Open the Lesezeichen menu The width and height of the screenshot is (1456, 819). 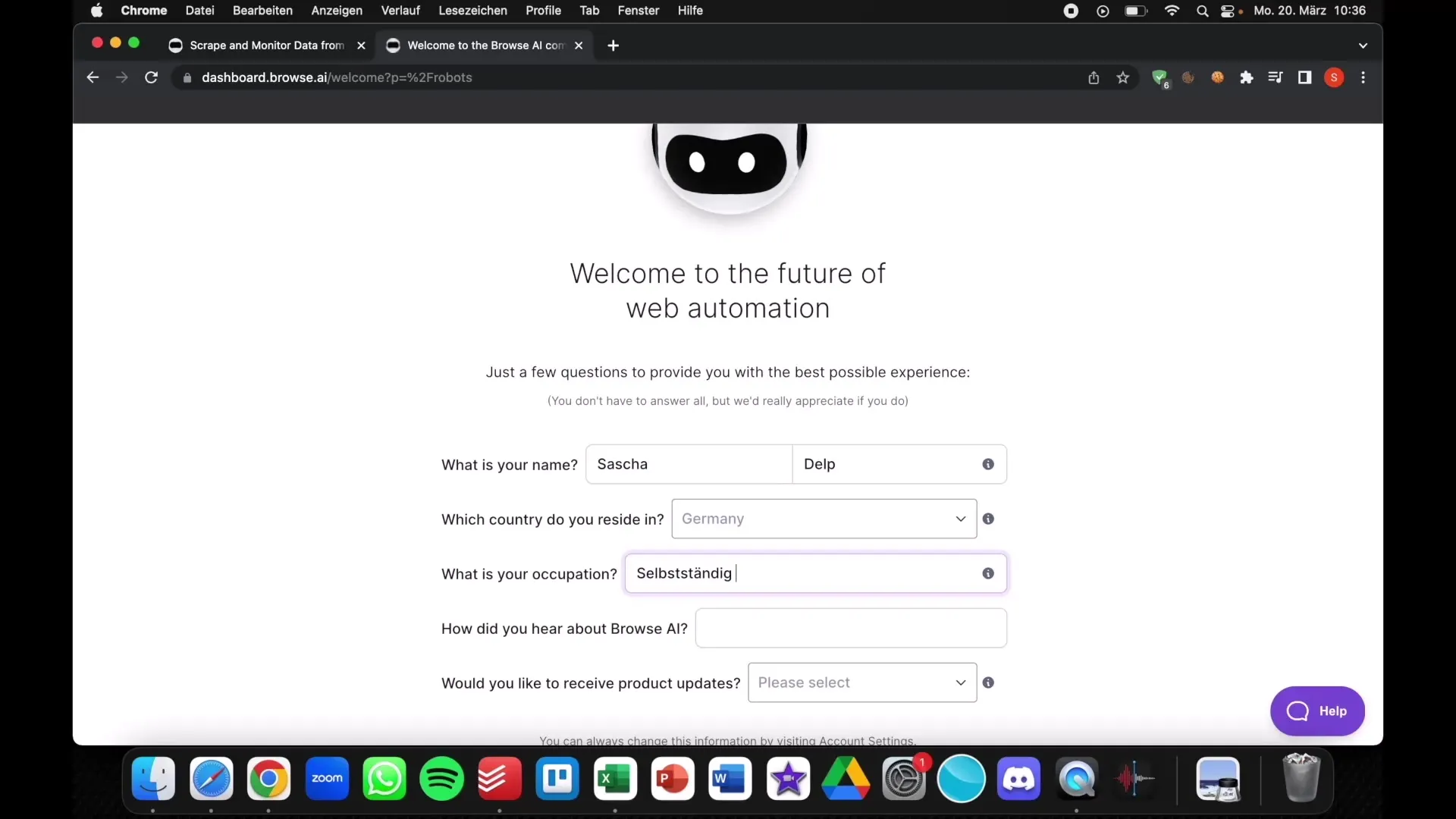click(473, 11)
